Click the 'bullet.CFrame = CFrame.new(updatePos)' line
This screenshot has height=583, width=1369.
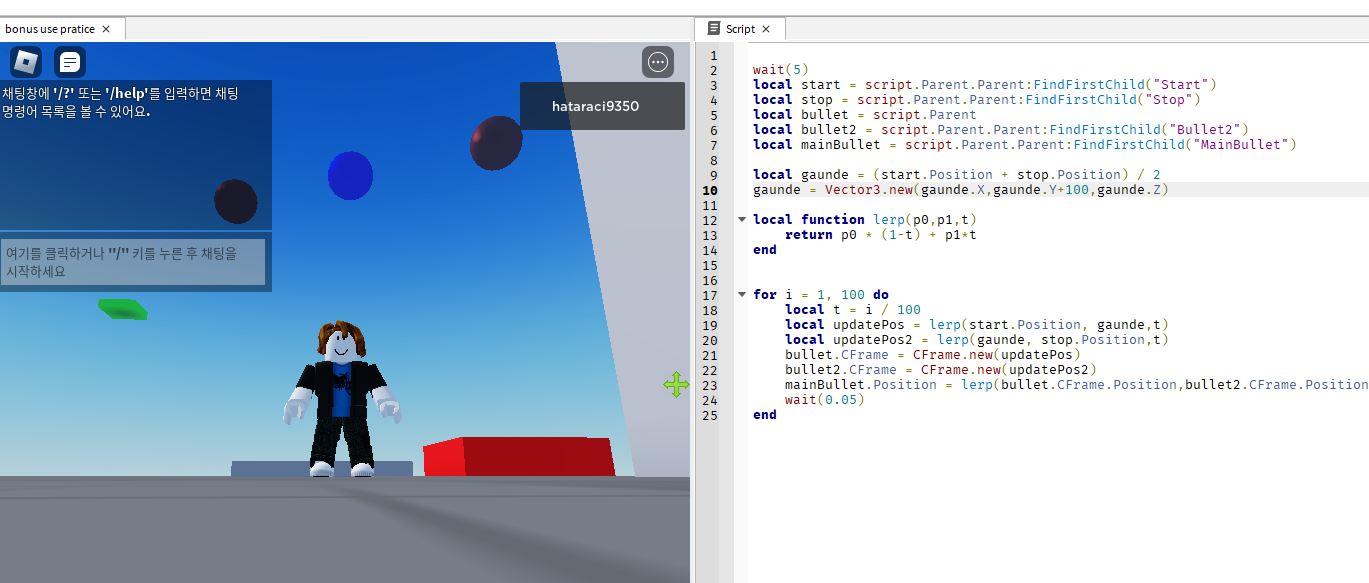(x=933, y=355)
